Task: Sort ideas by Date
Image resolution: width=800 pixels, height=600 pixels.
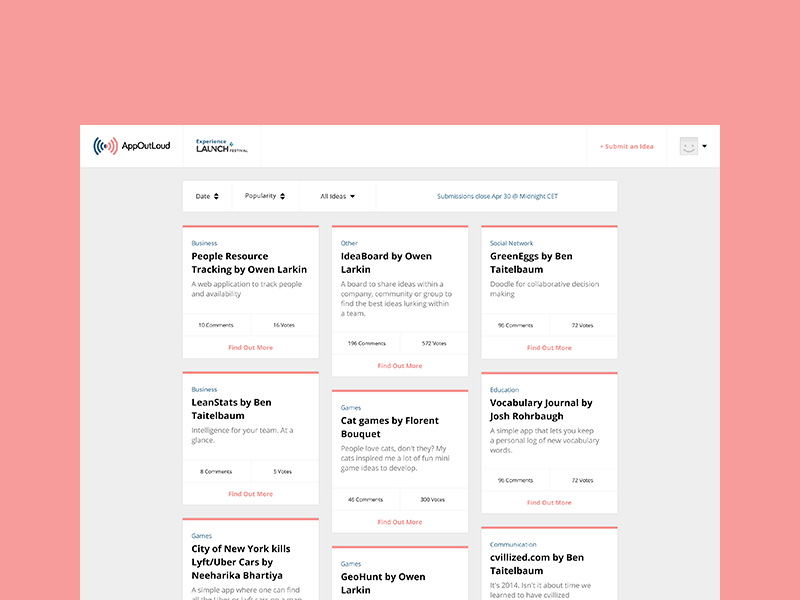Action: click(207, 196)
